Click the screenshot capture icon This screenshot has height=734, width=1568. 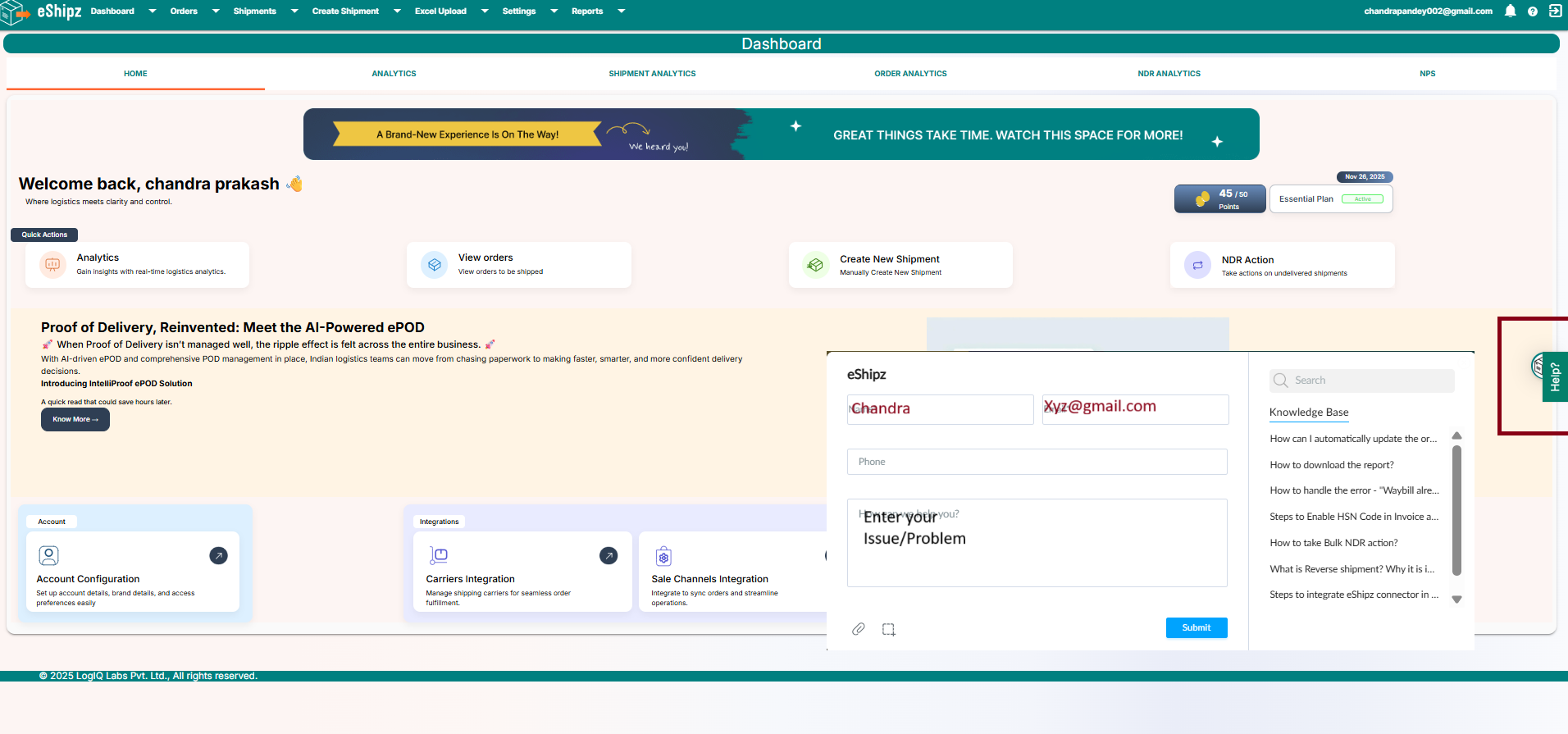tap(888, 629)
